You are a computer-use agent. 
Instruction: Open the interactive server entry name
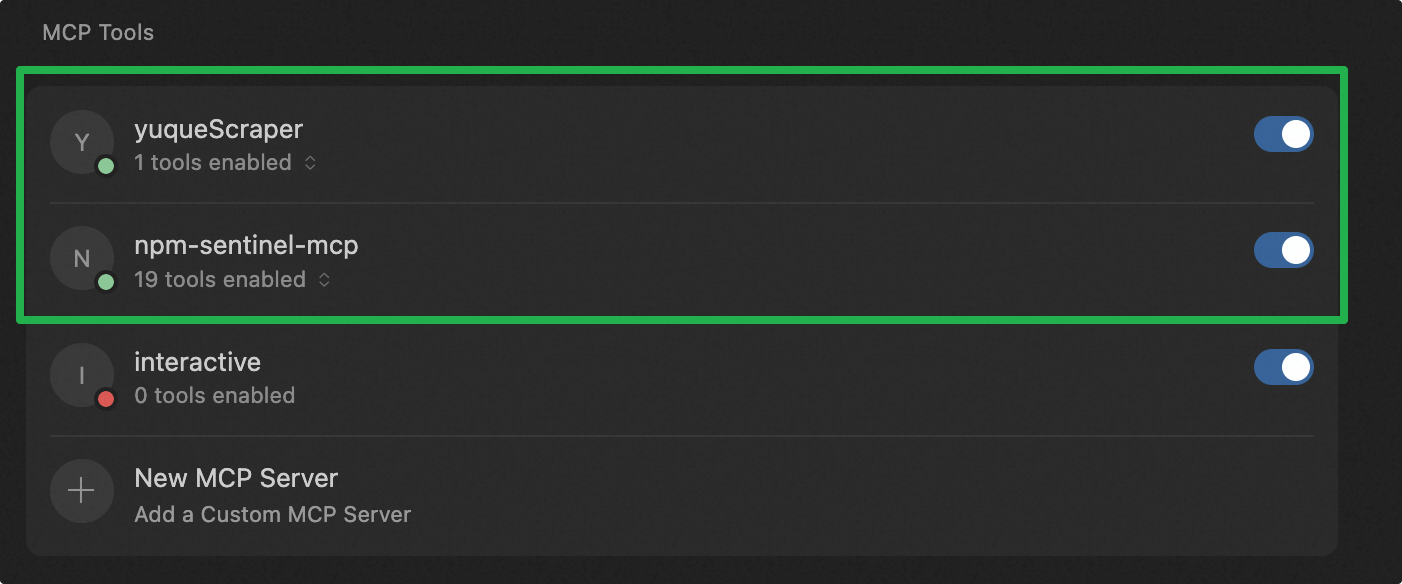[197, 362]
